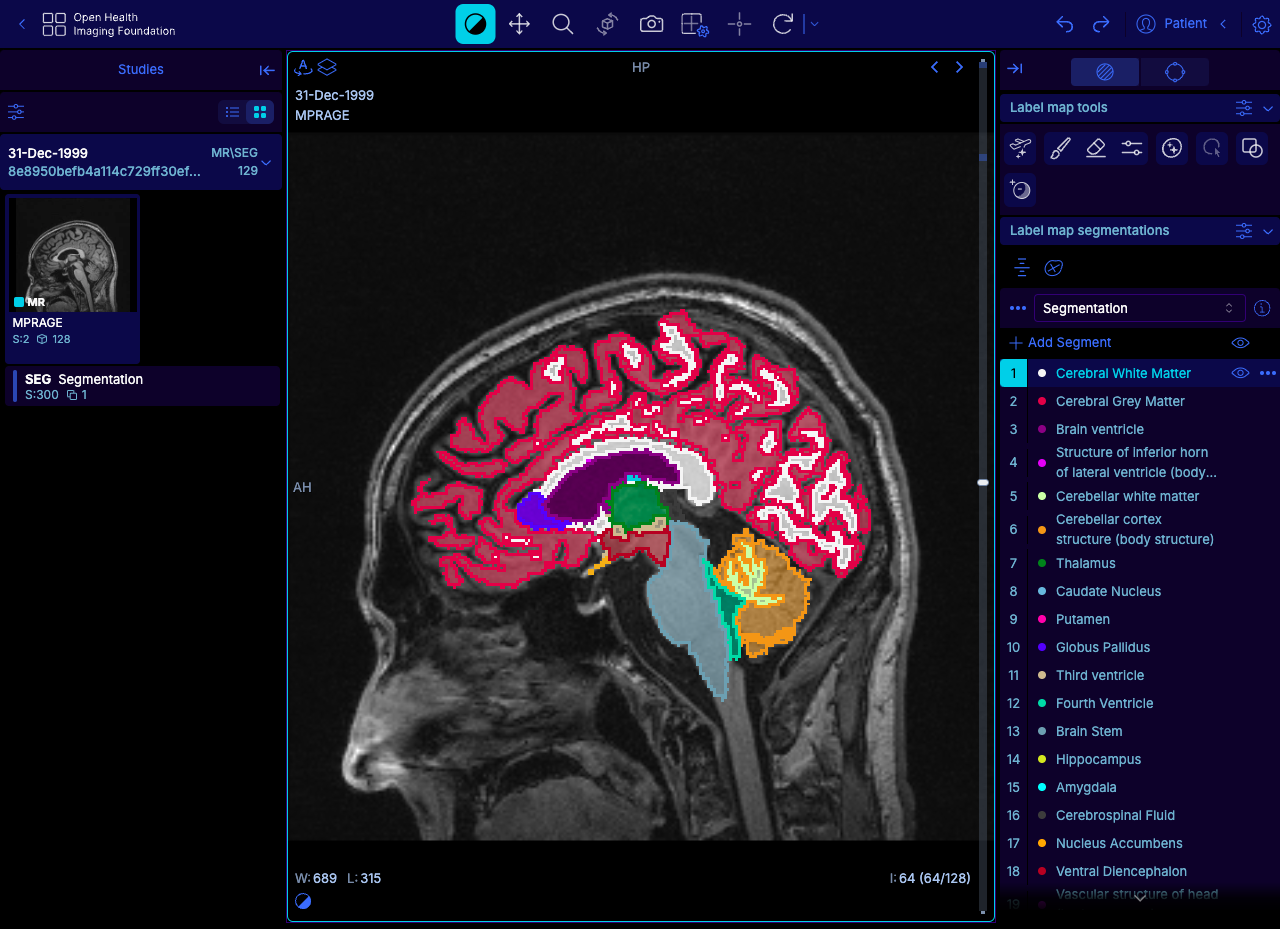Hide the Cerebral White Matter segment

pos(1241,373)
